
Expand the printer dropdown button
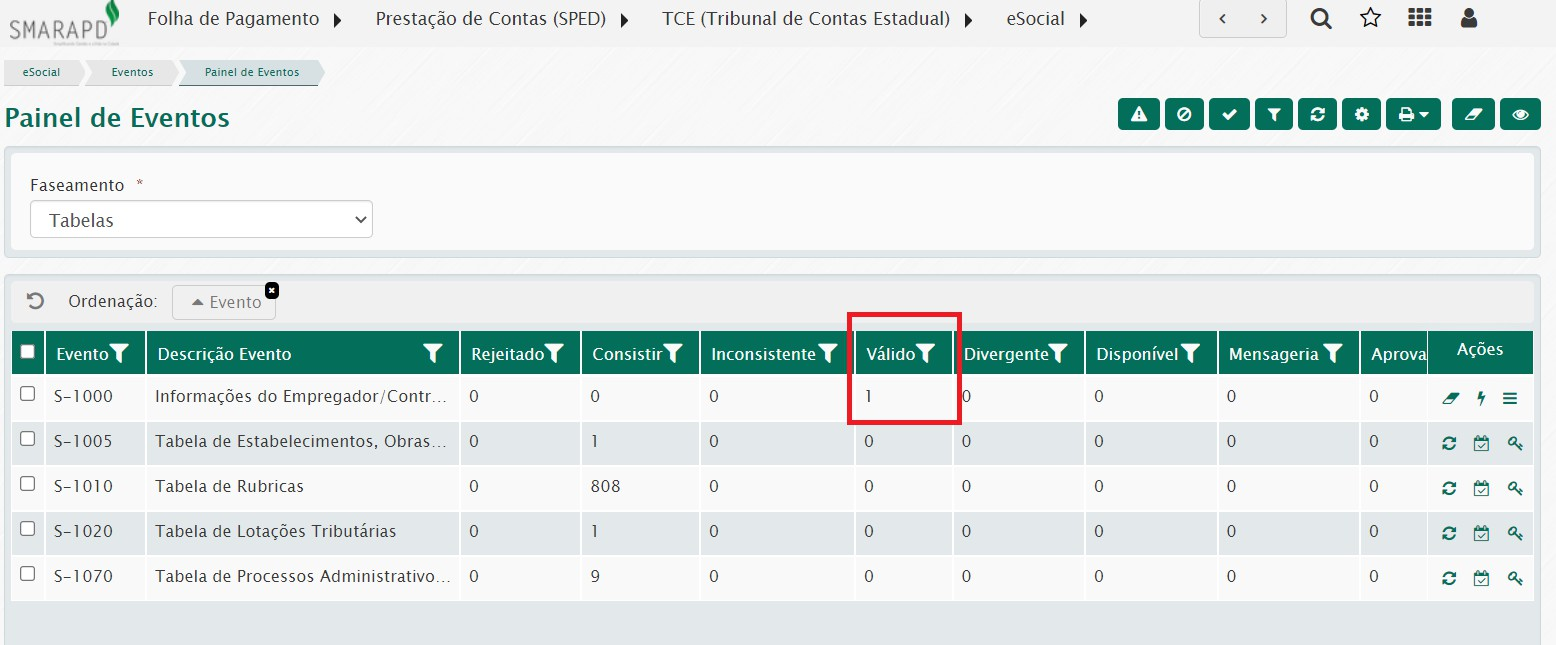click(1412, 115)
